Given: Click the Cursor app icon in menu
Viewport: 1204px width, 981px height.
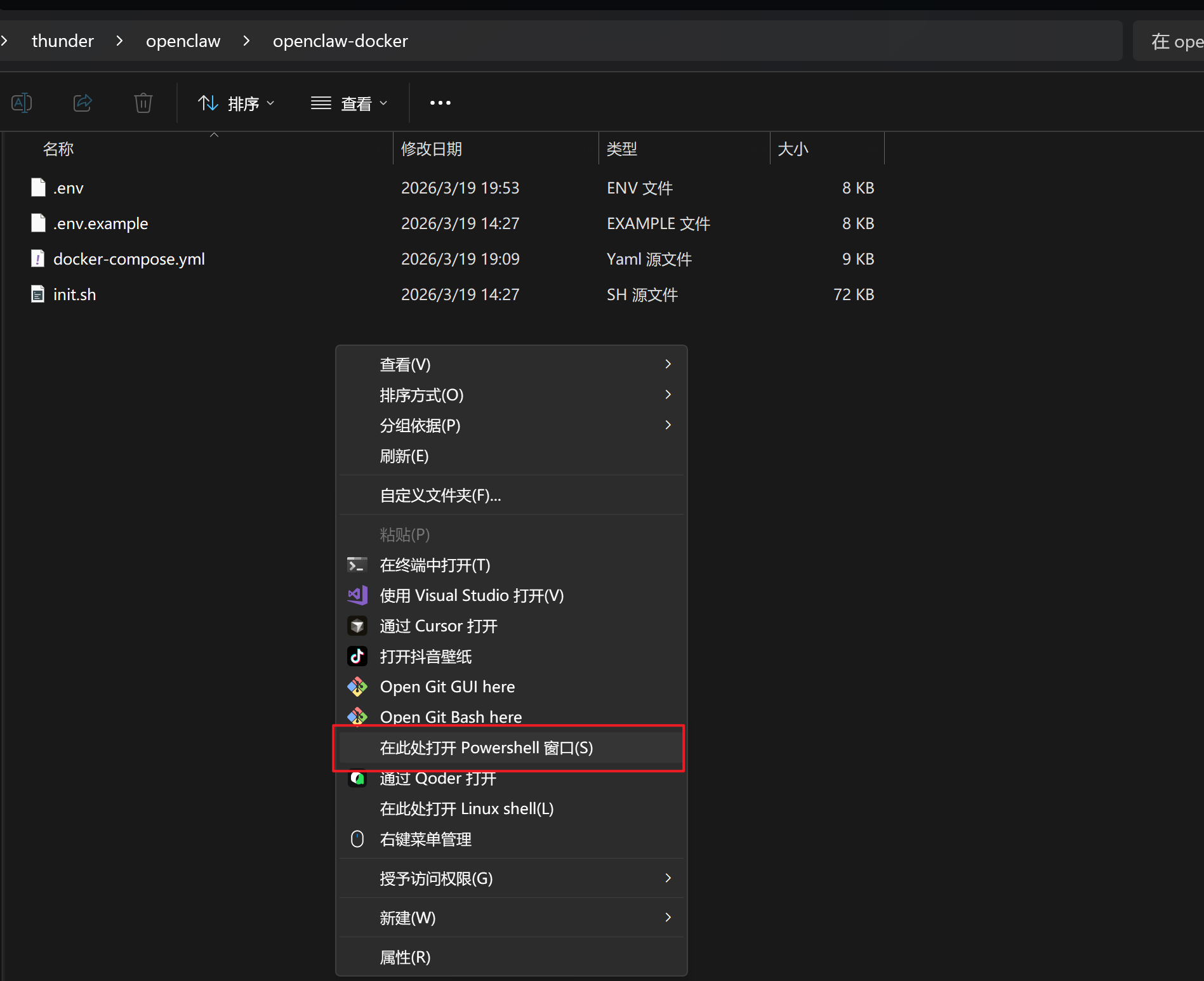Looking at the screenshot, I should click(x=357, y=626).
